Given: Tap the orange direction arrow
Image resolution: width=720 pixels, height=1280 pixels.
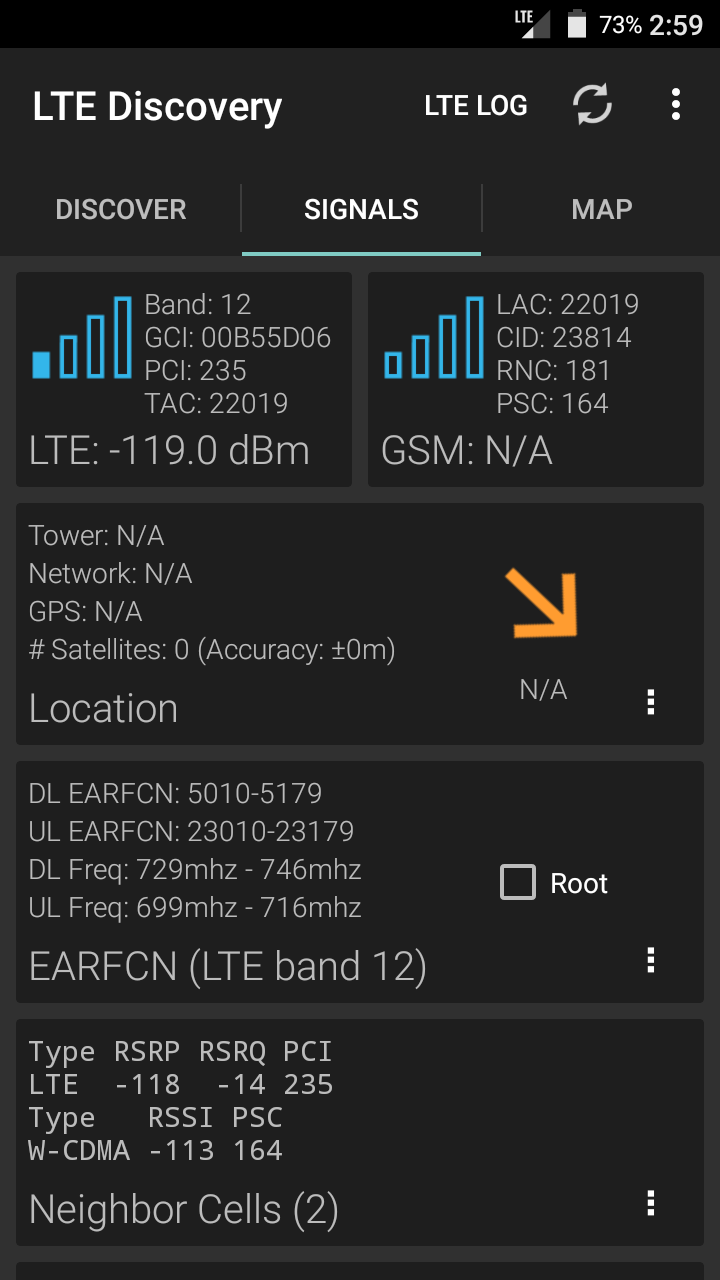Looking at the screenshot, I should click(543, 603).
